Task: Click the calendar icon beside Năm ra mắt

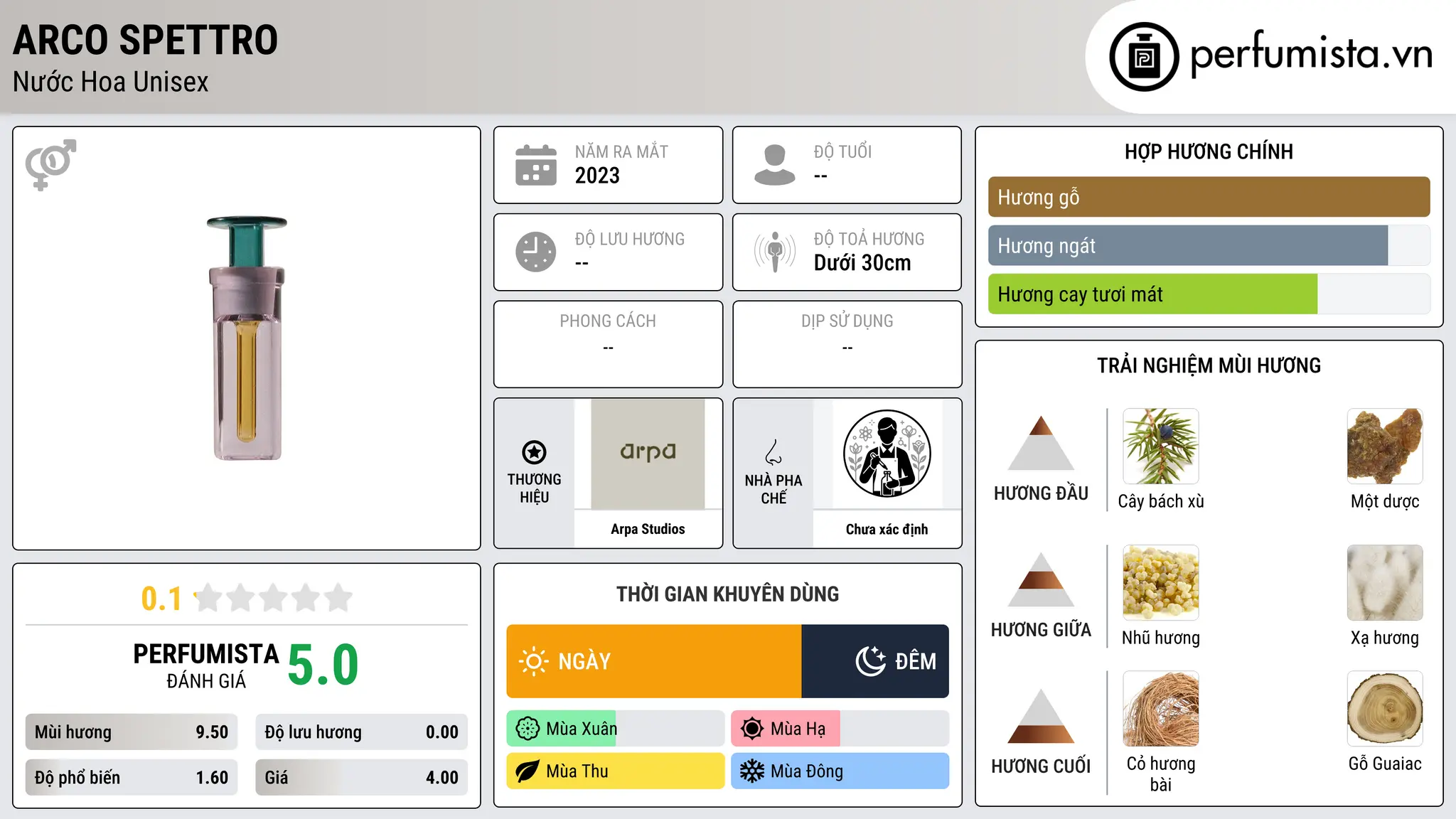Action: click(536, 165)
